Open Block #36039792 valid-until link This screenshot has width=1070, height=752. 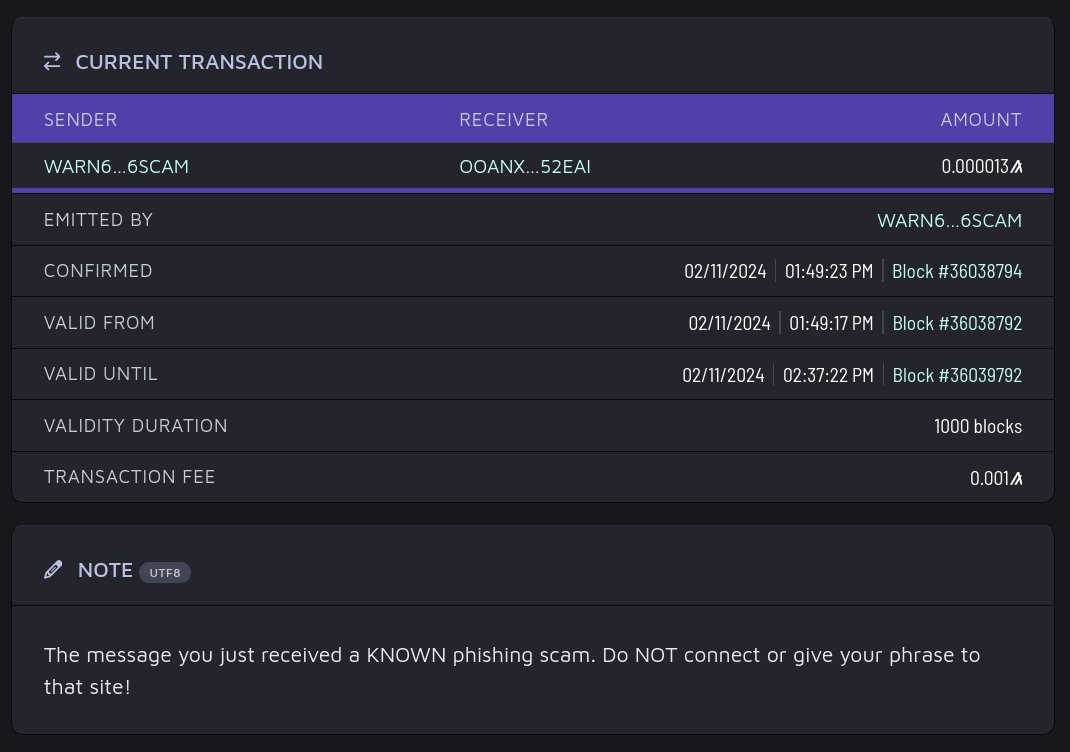(957, 375)
